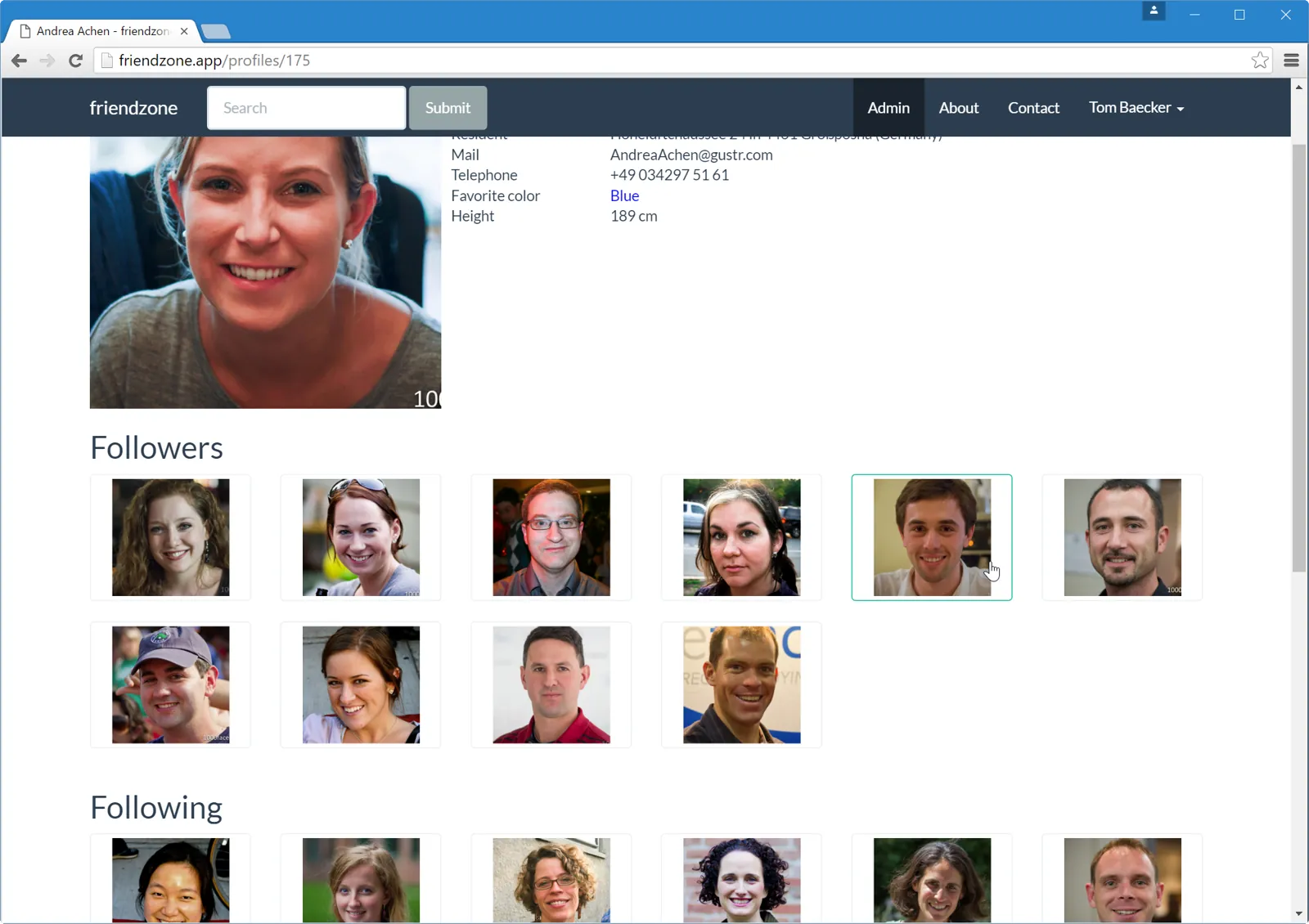Viewport: 1309px width, 924px height.
Task: Close the Andrea Achen browser tab
Action: [184, 31]
